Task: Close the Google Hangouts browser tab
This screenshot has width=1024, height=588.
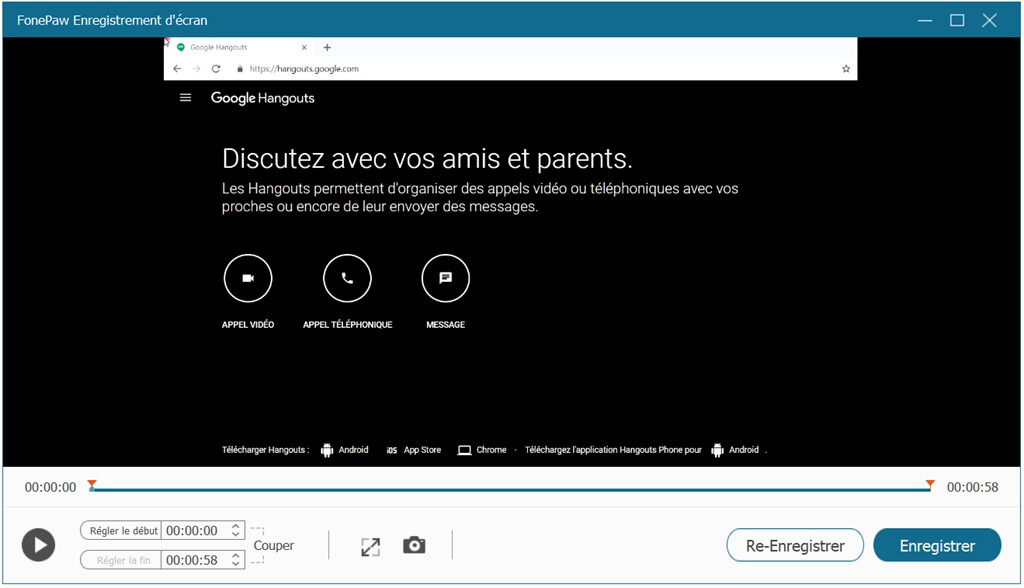Action: click(304, 48)
